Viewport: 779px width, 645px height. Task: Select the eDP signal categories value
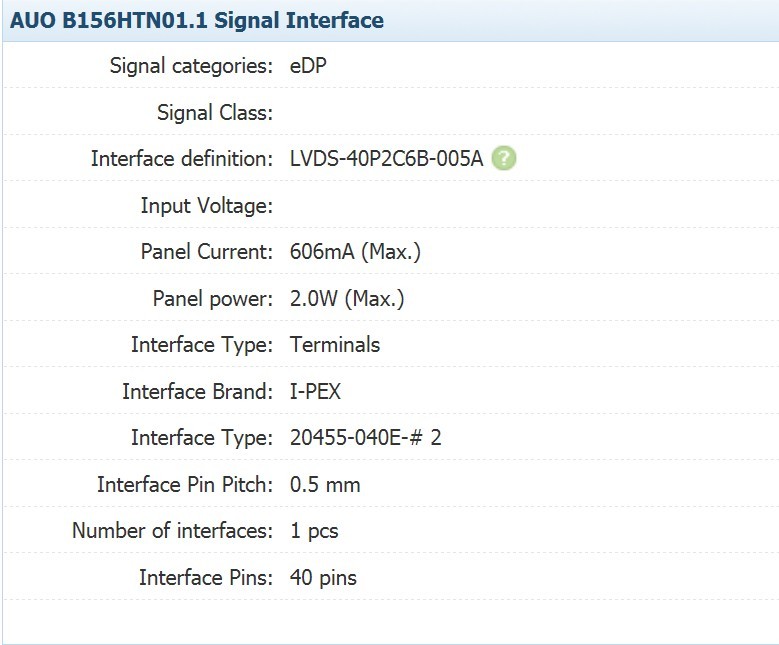tap(308, 66)
